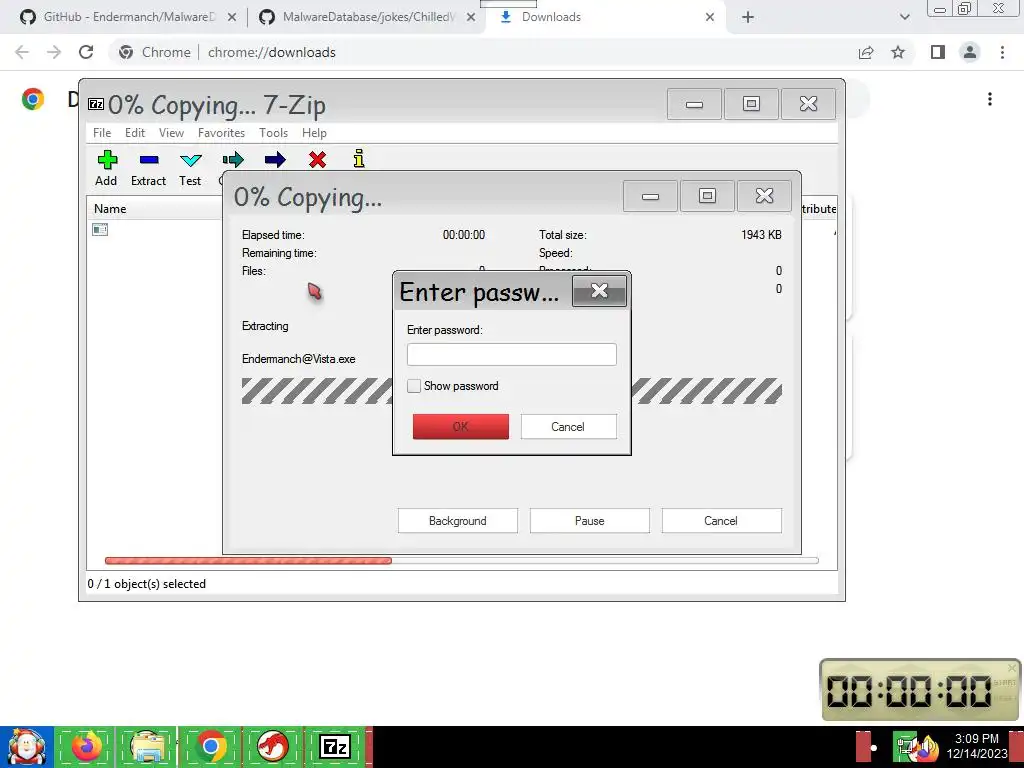Click the Chrome taskbar icon
1024x768 pixels.
click(210, 746)
